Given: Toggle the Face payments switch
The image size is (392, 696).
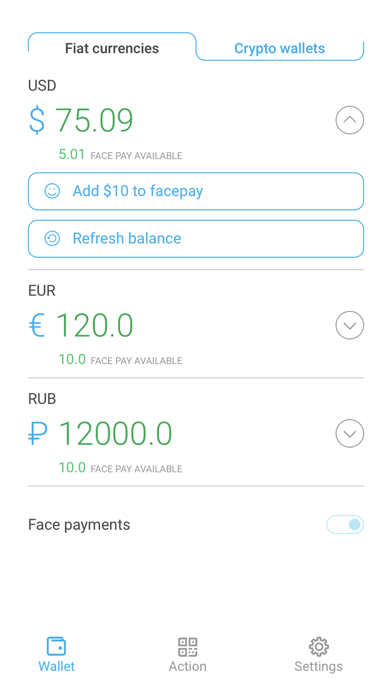Looking at the screenshot, I should [345, 525].
